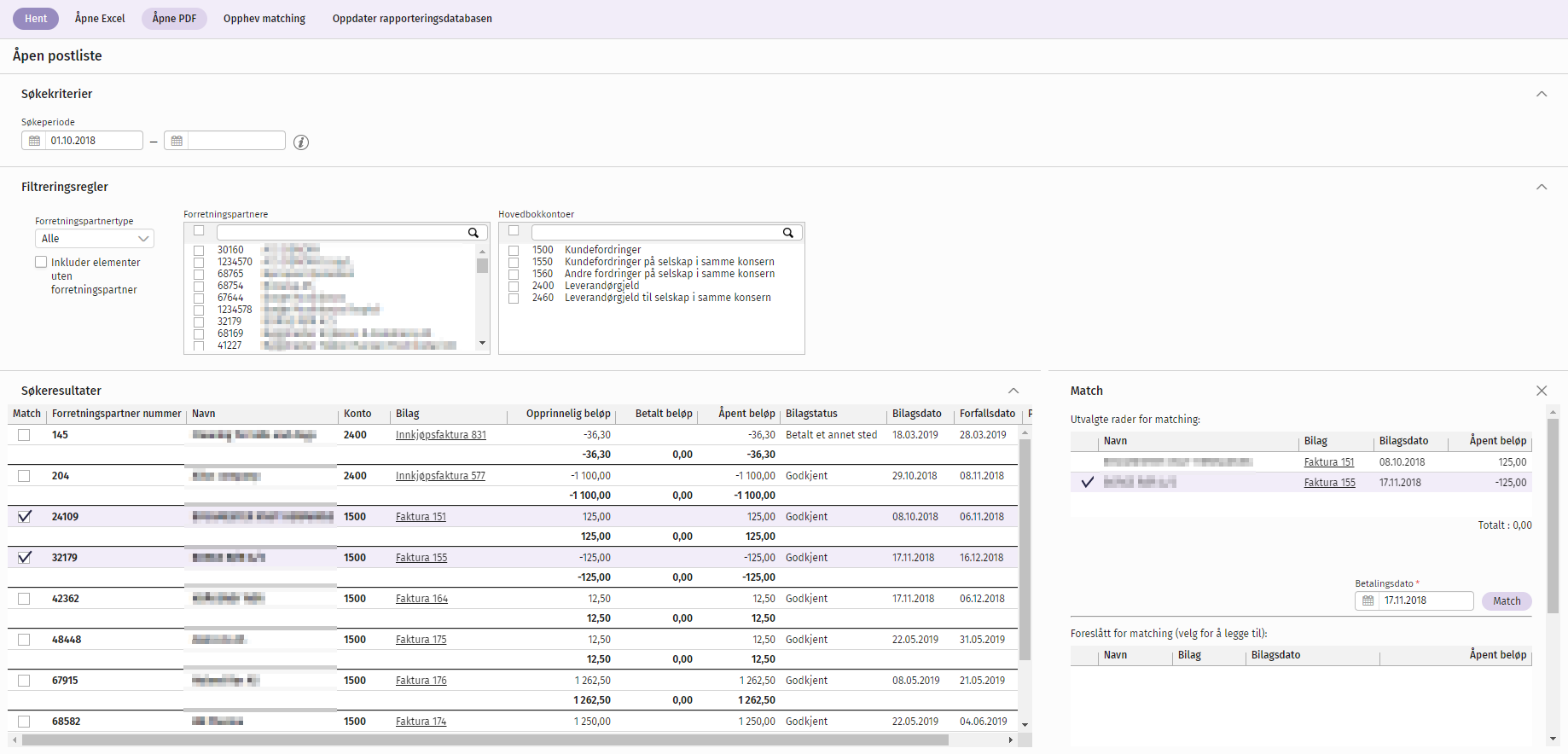Screen dimensions: 1568x754
Task: Check partner 1234570 in Forretningspartnere list
Action: coord(199,263)
